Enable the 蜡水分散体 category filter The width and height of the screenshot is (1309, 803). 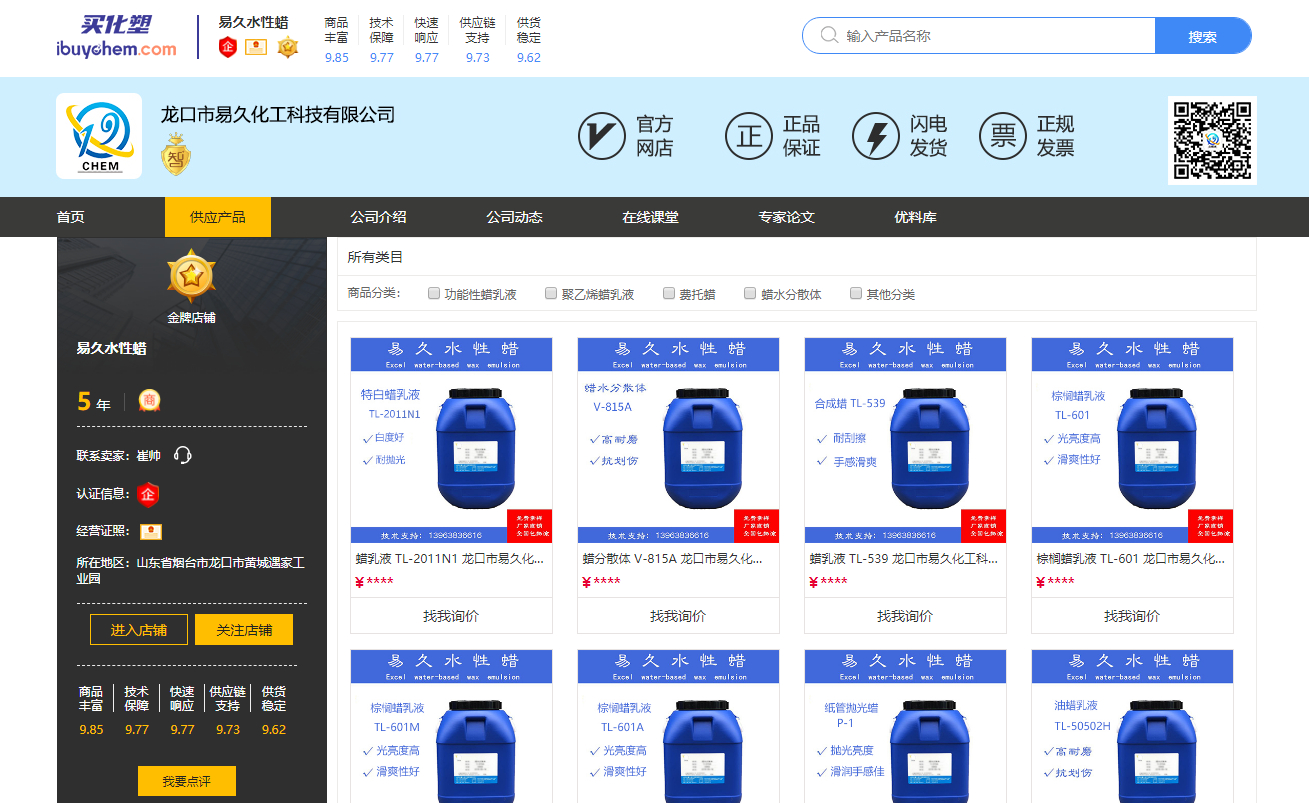pyautogui.click(x=750, y=294)
